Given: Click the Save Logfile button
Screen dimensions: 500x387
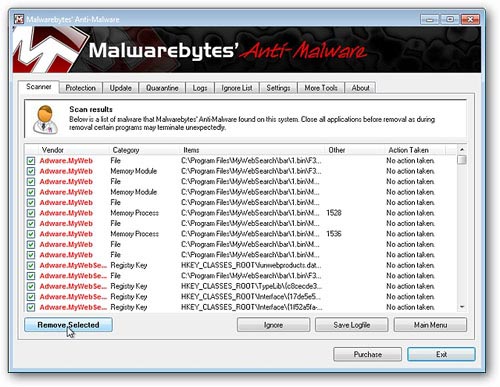Looking at the screenshot, I should click(352, 325).
